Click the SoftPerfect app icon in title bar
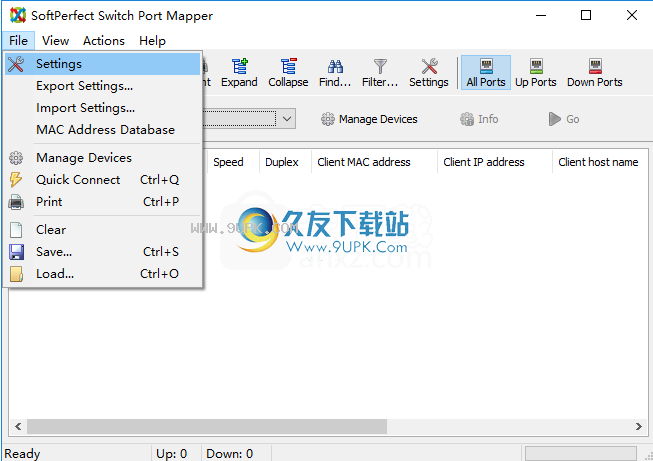Image resolution: width=653 pixels, height=461 pixels. (x=18, y=15)
